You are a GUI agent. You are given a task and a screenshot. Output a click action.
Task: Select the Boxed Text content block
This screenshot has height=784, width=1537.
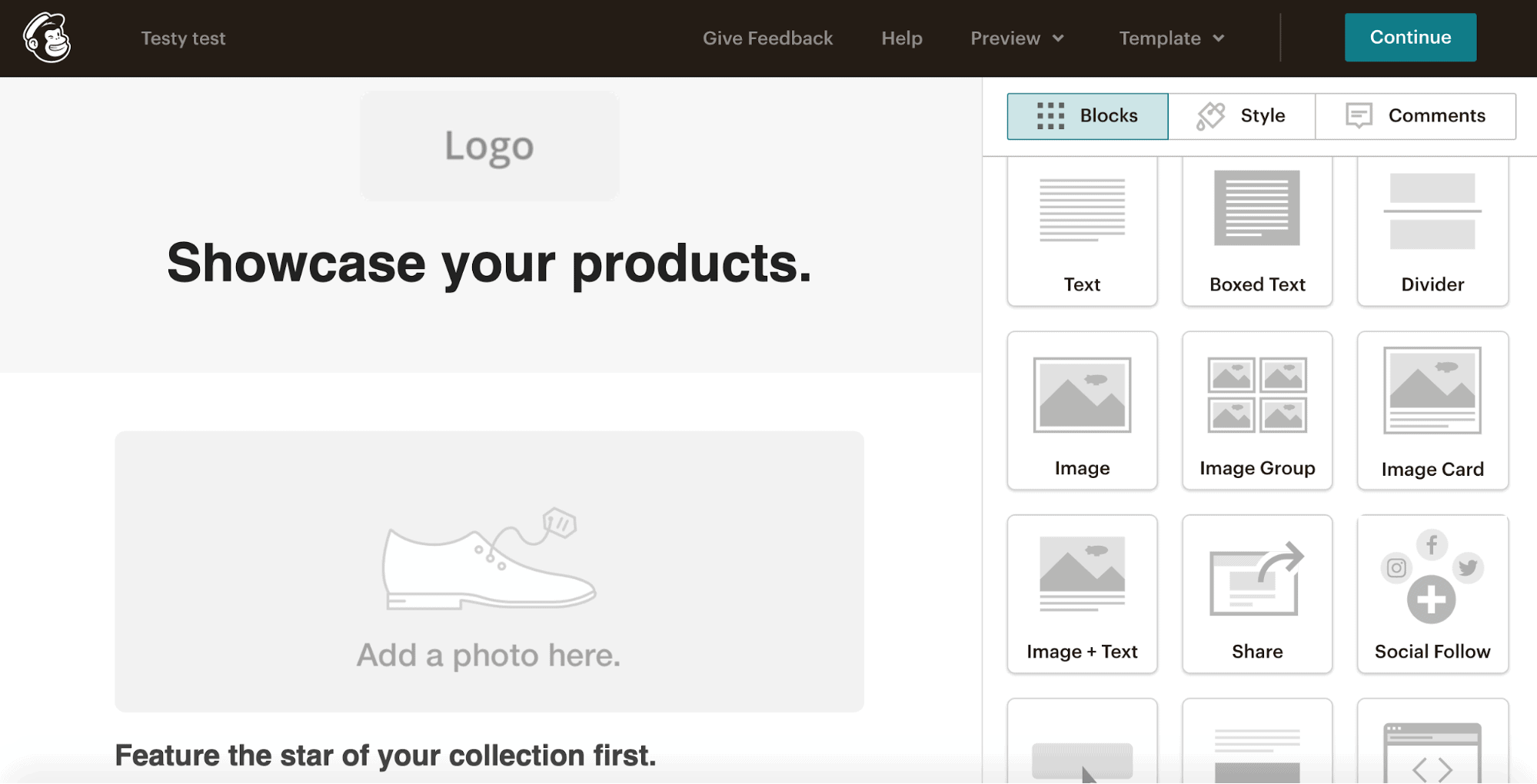tap(1257, 231)
